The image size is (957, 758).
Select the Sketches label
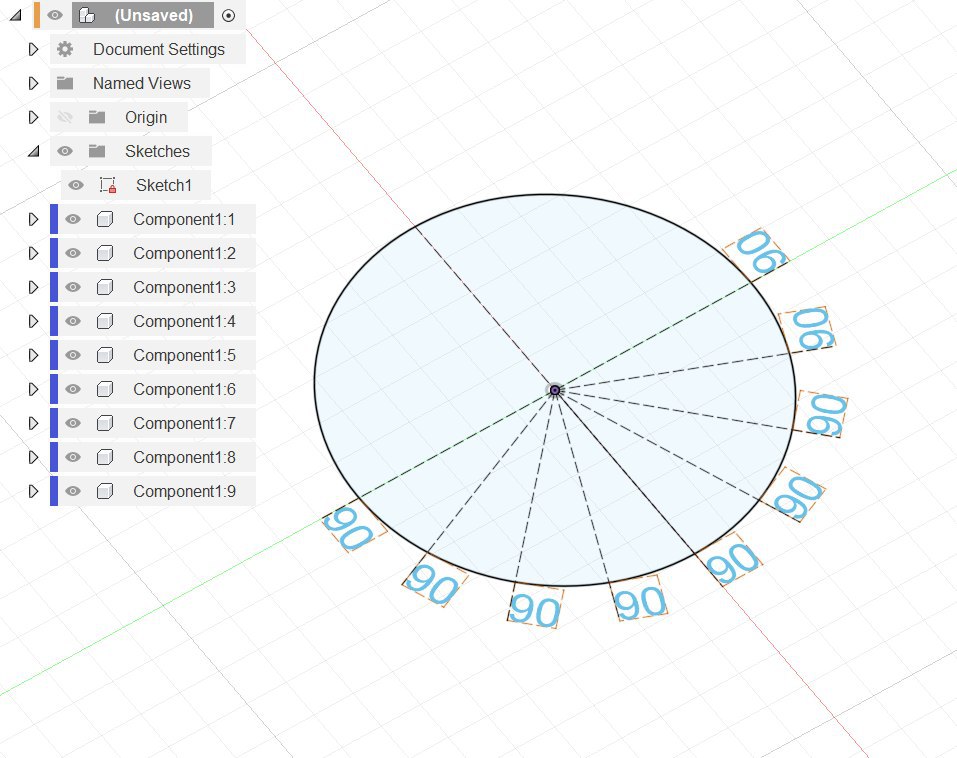pyautogui.click(x=157, y=151)
